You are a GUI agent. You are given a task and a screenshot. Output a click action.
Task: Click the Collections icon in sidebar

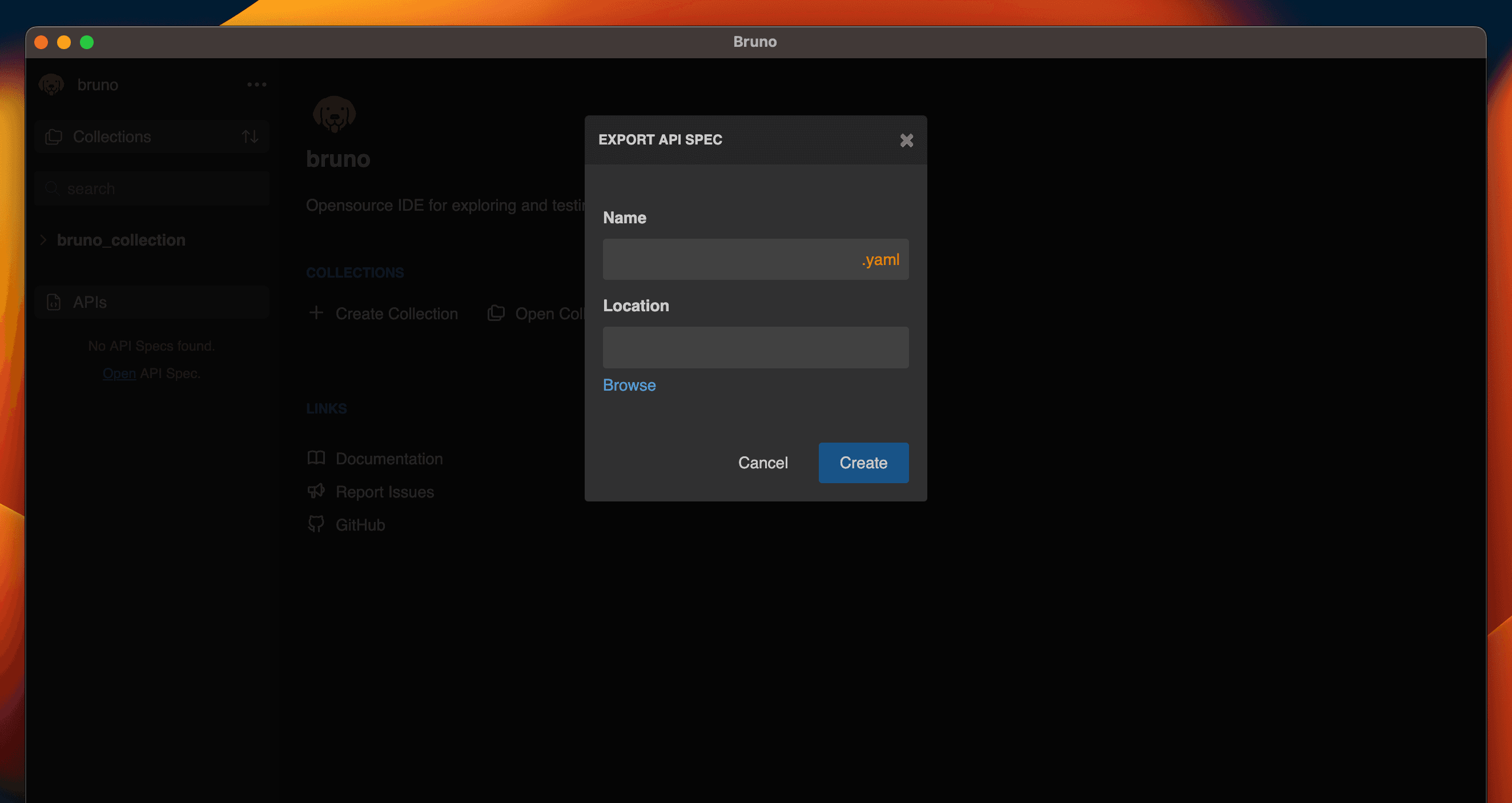pos(54,136)
